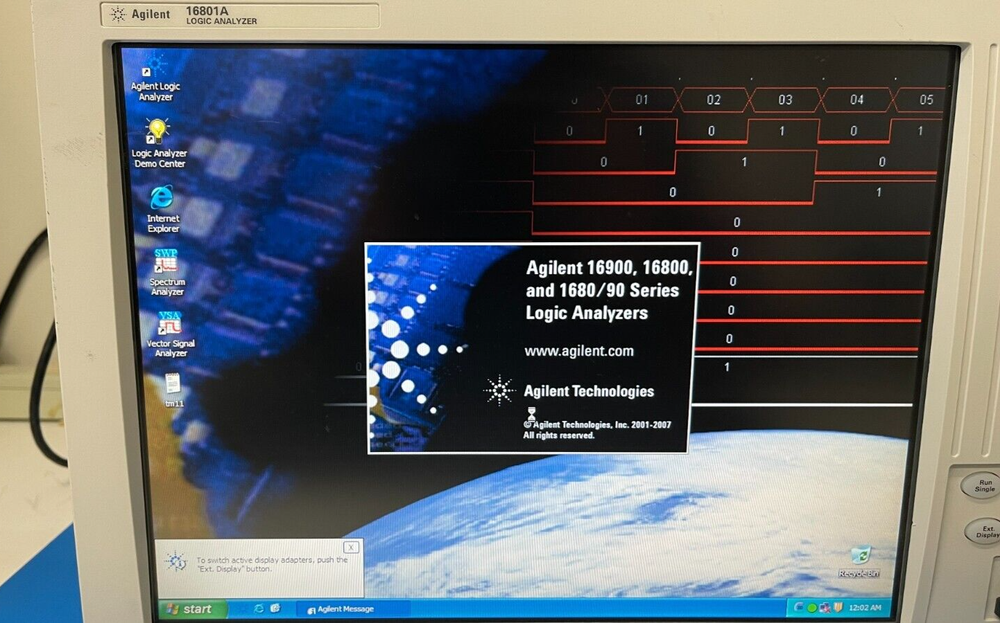This screenshot has height=623, width=1000.
Task: Click the info icon in the display adapters message
Action: tap(175, 561)
